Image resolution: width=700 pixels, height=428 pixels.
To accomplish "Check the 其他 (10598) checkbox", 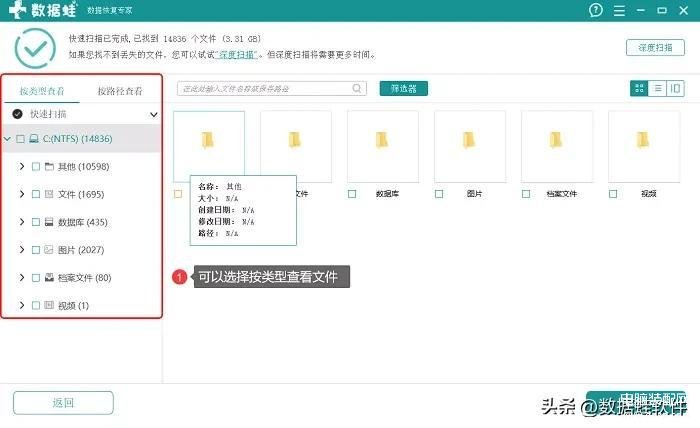I will (x=36, y=166).
